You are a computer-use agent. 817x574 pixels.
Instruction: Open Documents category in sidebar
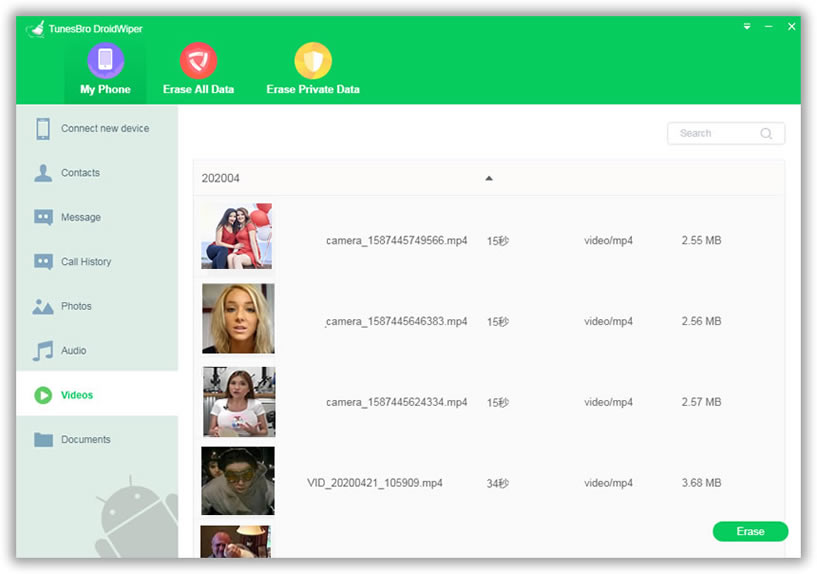point(97,439)
